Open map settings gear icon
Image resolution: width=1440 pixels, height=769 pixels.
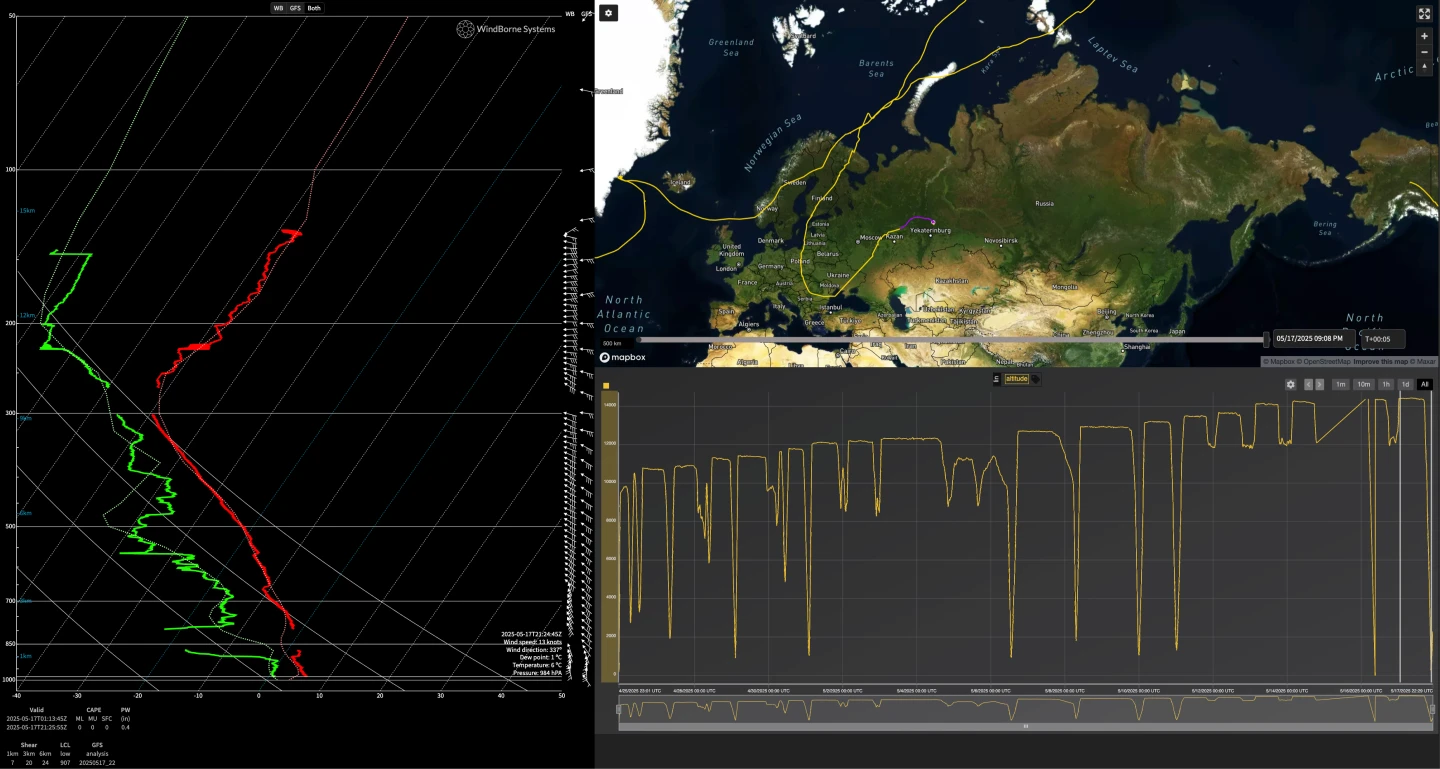pos(609,13)
